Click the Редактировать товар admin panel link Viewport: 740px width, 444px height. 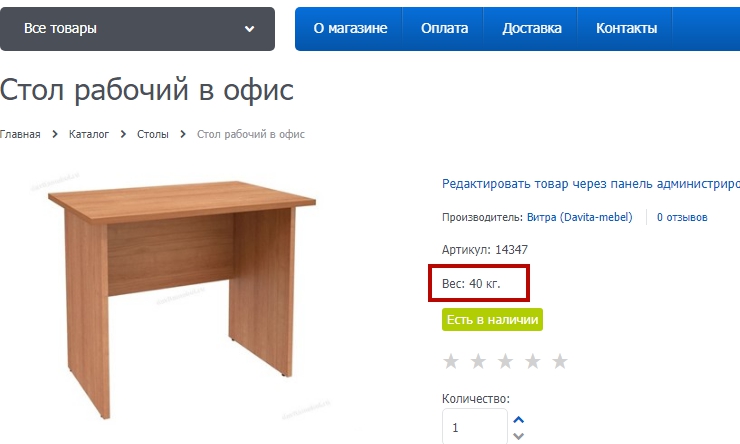tap(591, 184)
